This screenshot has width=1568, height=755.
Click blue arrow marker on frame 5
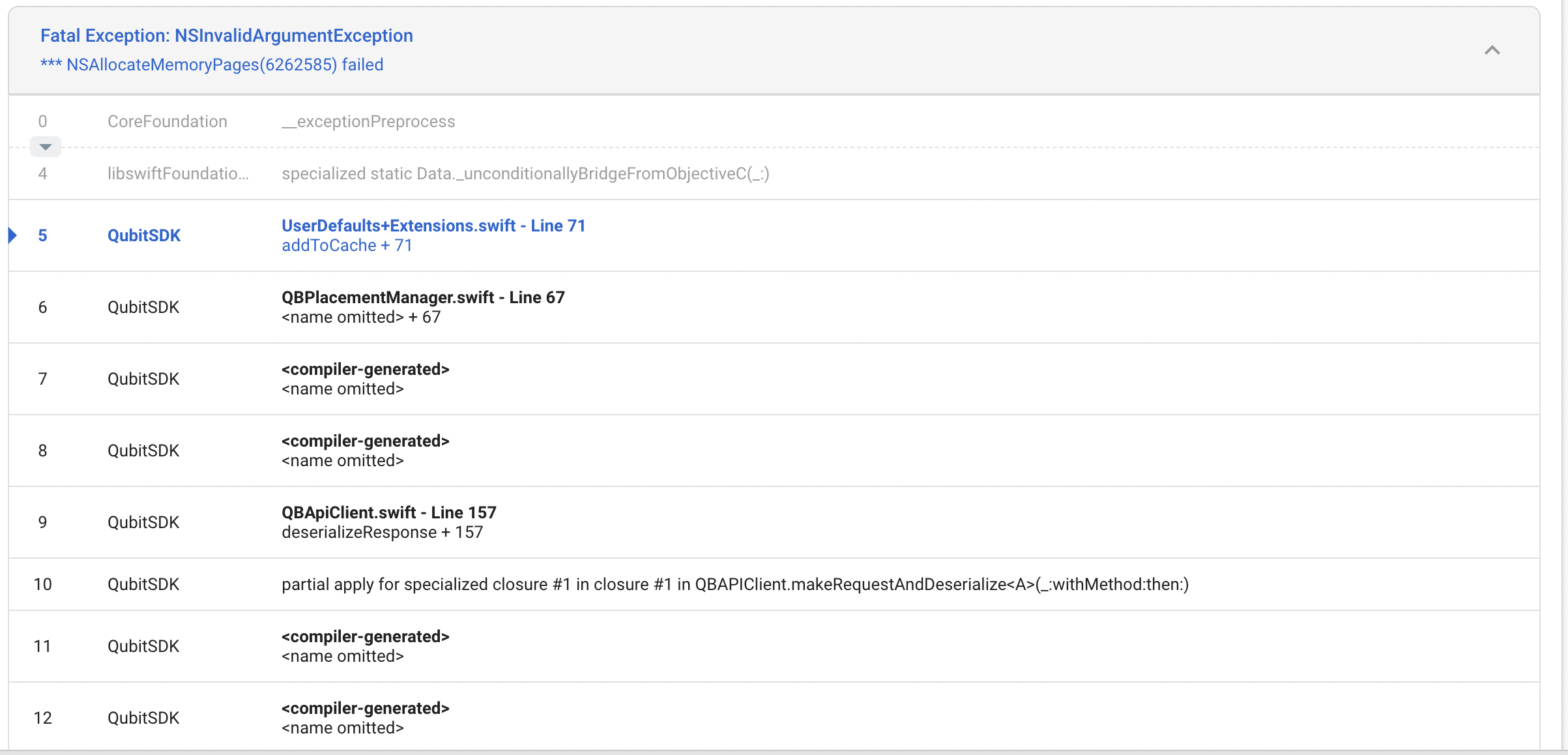pyautogui.click(x=12, y=235)
